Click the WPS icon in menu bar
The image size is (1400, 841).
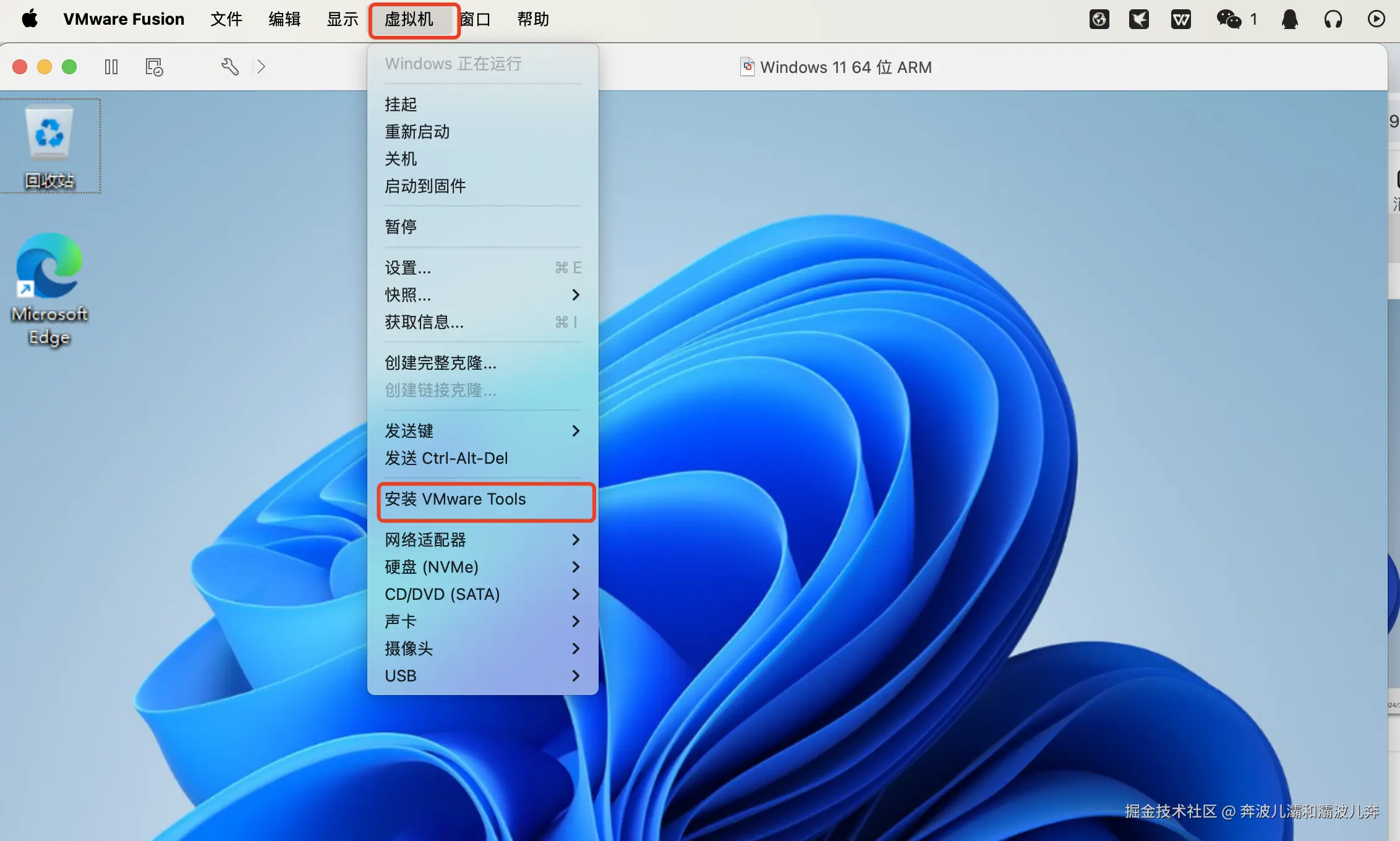[x=1181, y=19]
